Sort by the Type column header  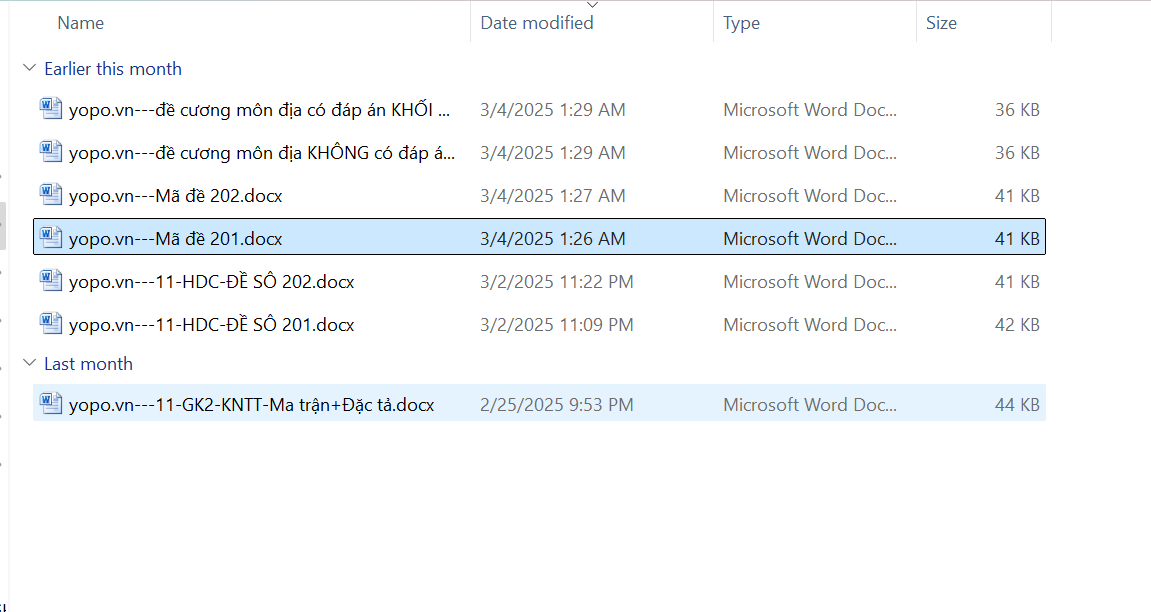[742, 23]
